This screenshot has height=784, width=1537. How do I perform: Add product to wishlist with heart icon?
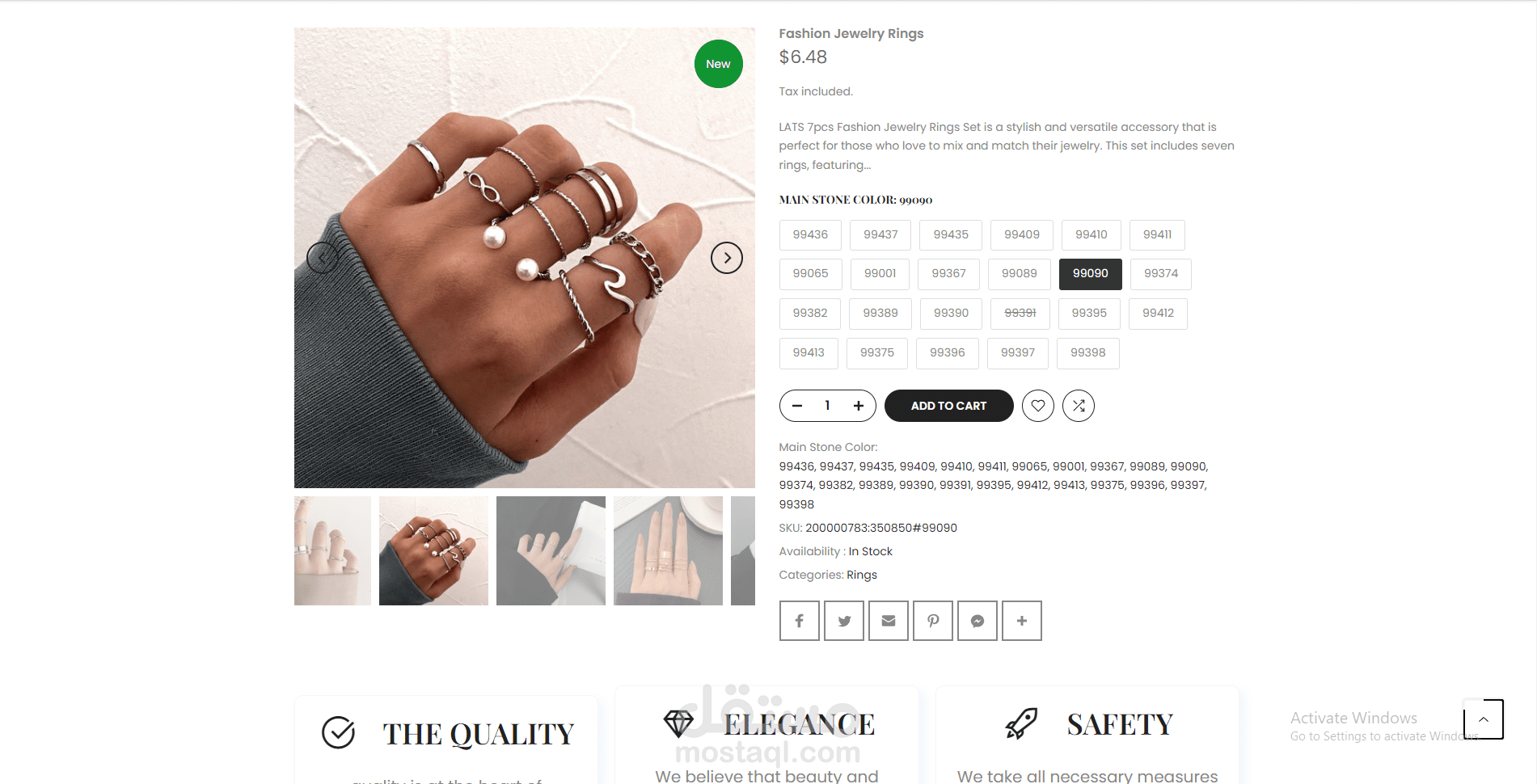(1037, 406)
